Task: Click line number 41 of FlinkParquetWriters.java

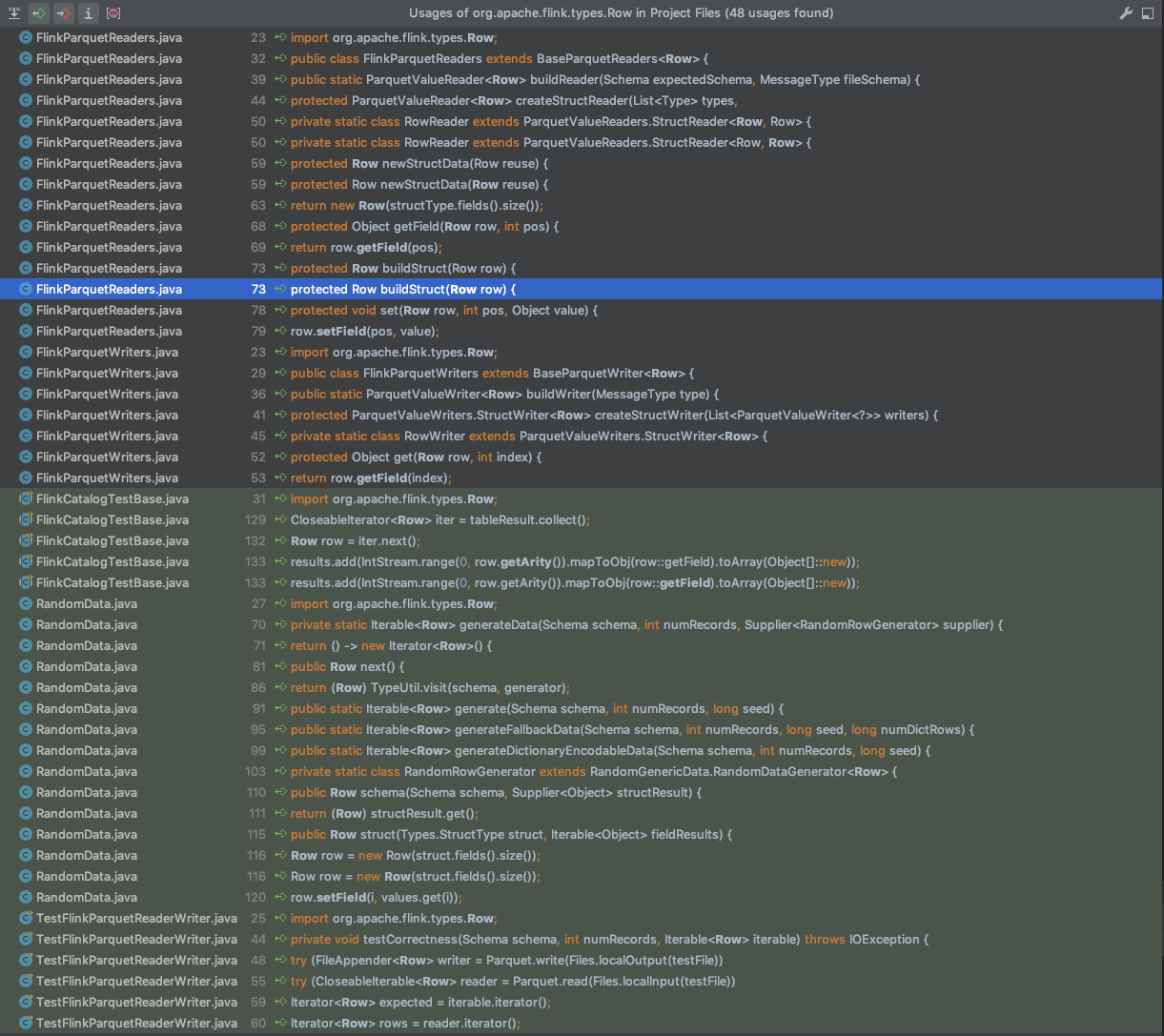Action: click(258, 416)
